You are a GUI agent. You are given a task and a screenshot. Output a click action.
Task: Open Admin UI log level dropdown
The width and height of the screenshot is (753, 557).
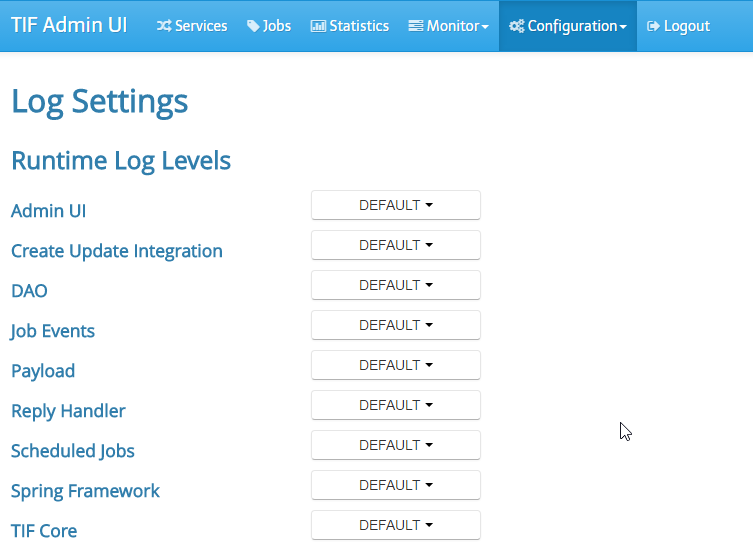[x=396, y=205]
